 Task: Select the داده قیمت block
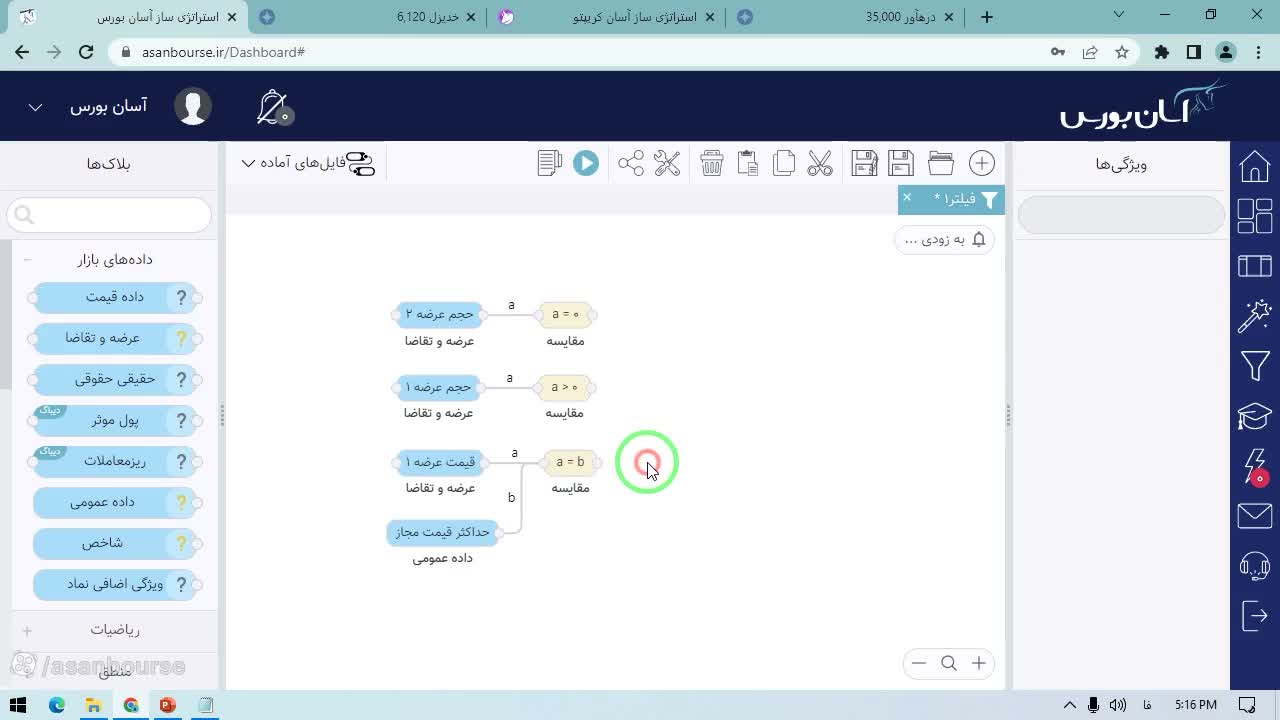click(x=114, y=297)
